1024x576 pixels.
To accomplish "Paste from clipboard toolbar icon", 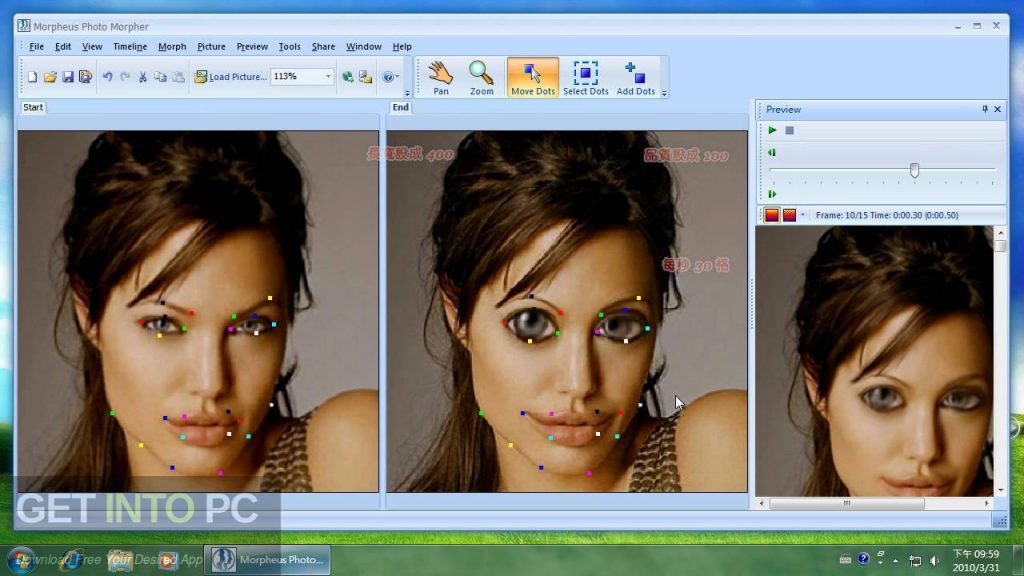I will pyautogui.click(x=178, y=76).
